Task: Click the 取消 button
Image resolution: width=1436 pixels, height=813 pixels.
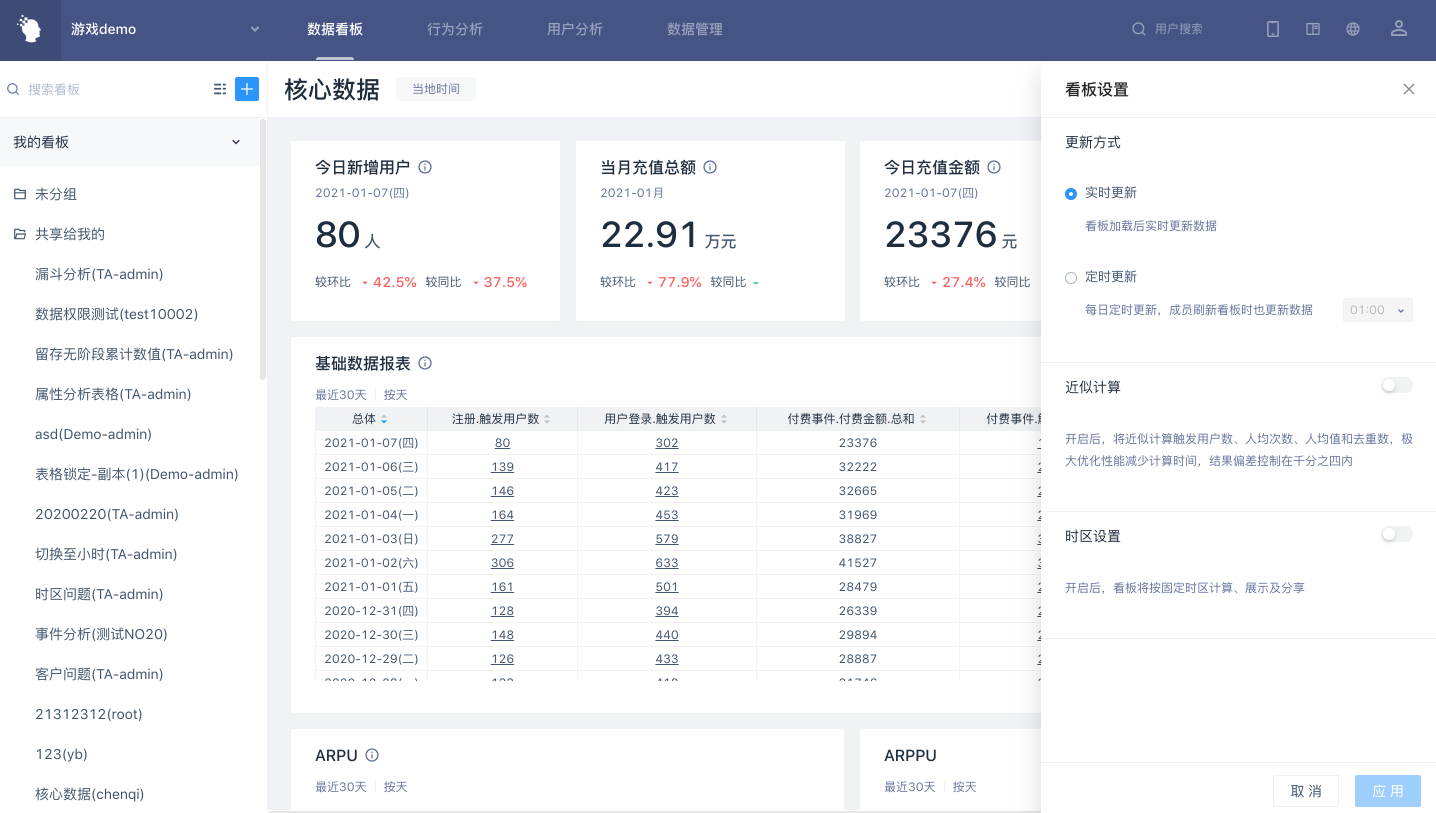Action: coord(1306,791)
